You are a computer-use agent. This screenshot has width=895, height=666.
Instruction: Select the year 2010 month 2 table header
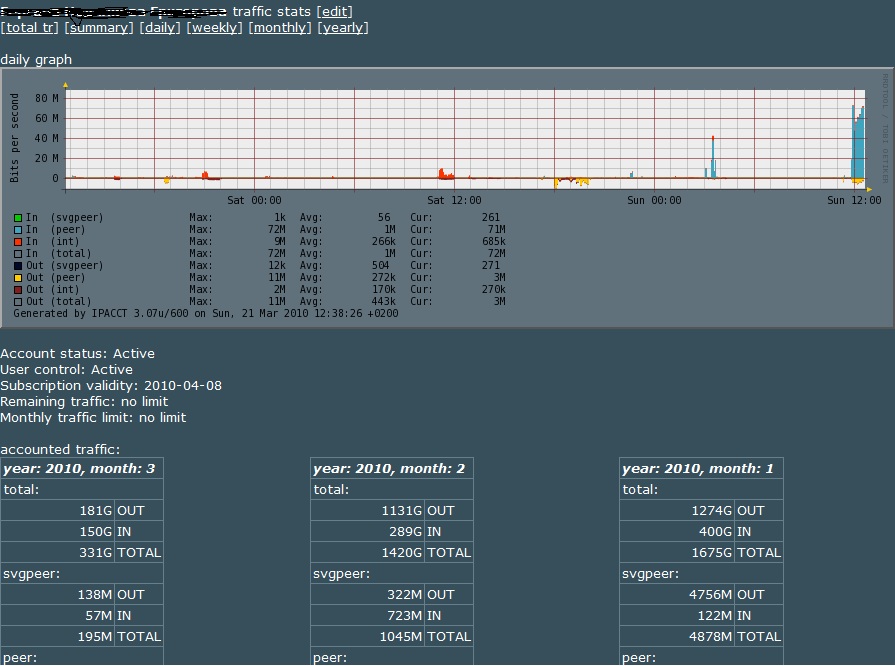[x=389, y=468]
